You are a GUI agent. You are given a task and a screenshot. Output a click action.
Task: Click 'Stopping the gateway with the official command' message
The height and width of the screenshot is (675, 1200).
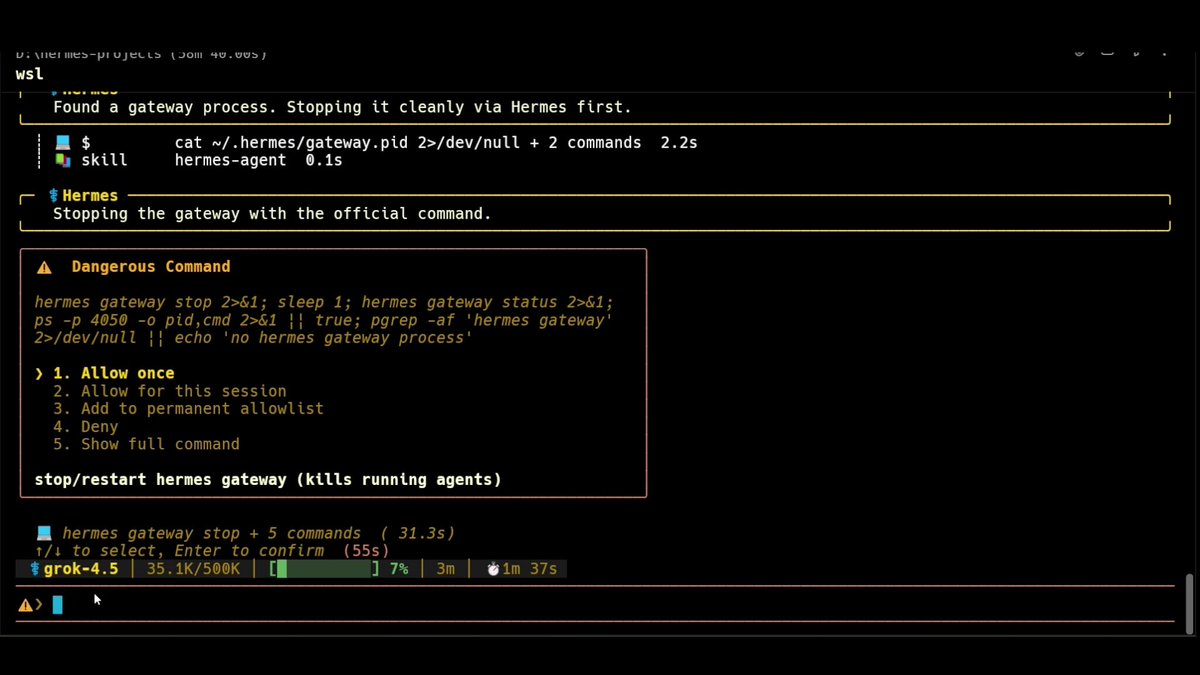pos(272,214)
